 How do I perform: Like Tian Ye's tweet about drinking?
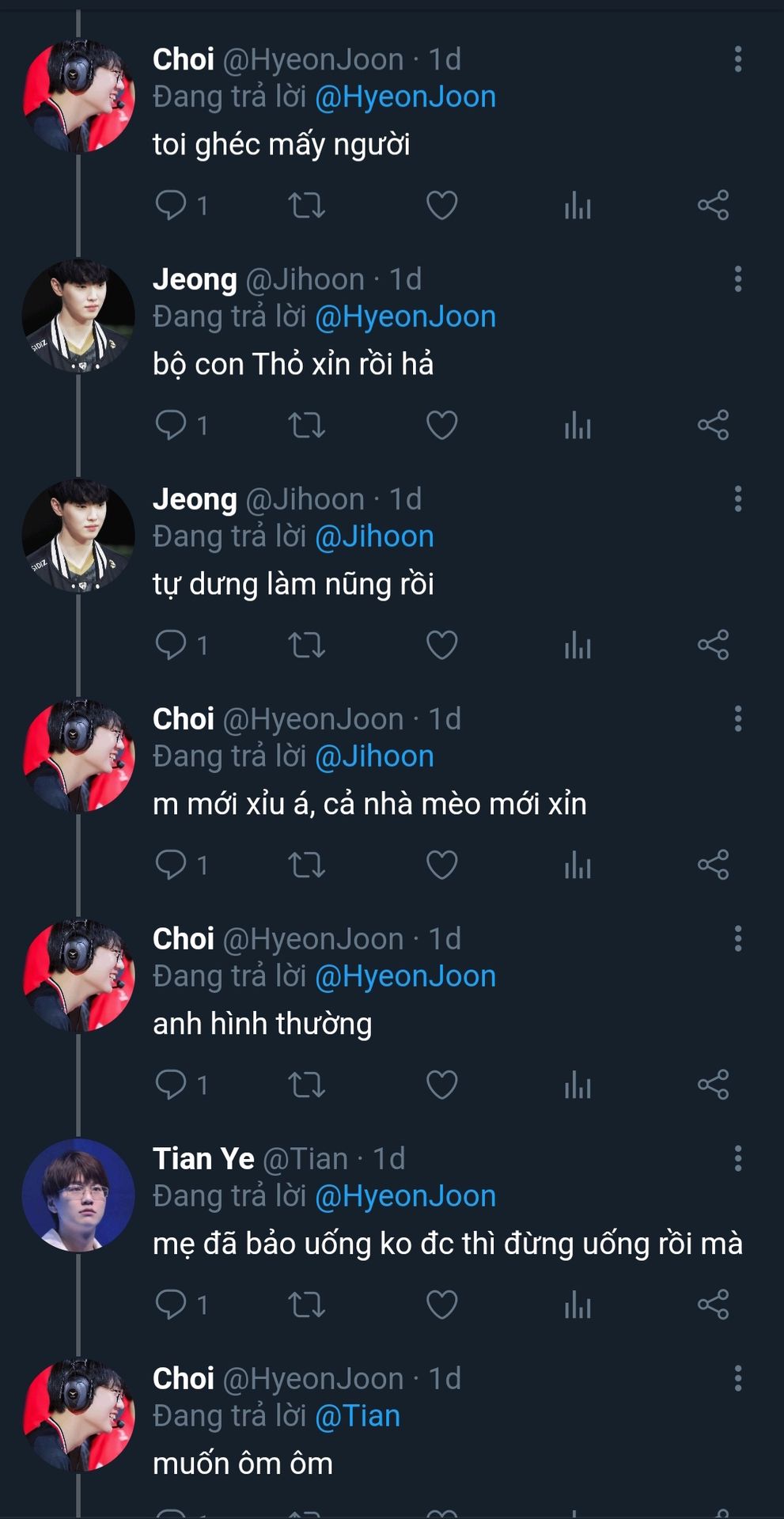[441, 1305]
